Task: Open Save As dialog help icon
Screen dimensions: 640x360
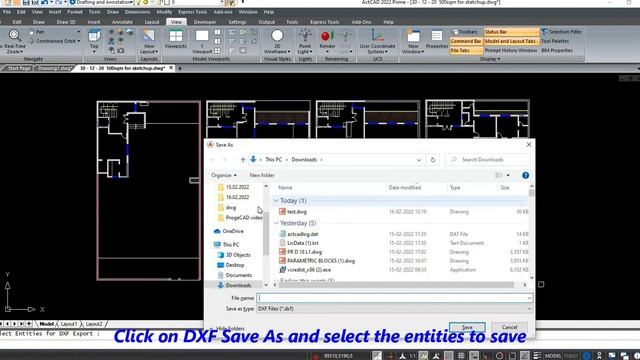Action: [x=525, y=175]
